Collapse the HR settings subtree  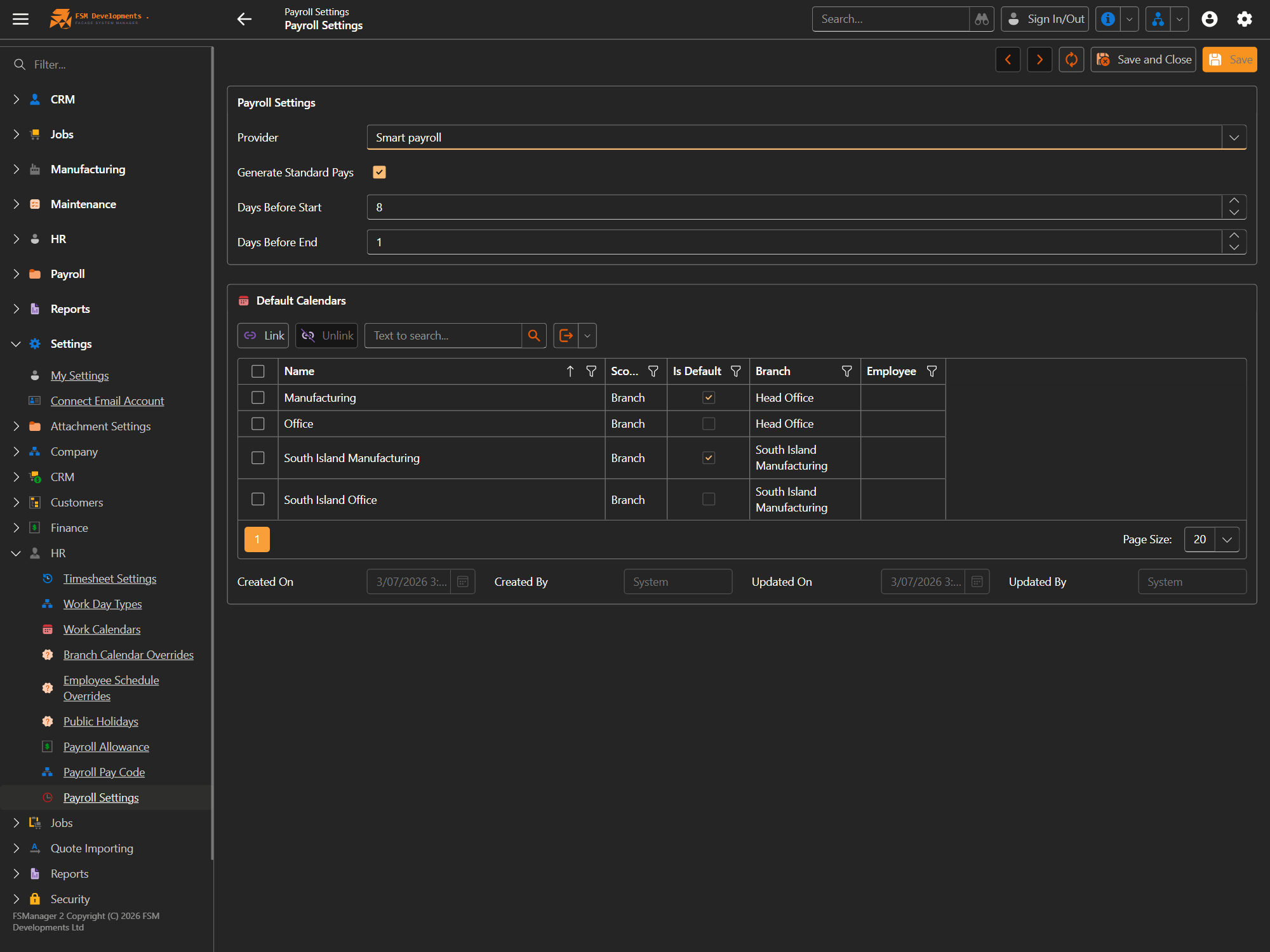point(16,553)
